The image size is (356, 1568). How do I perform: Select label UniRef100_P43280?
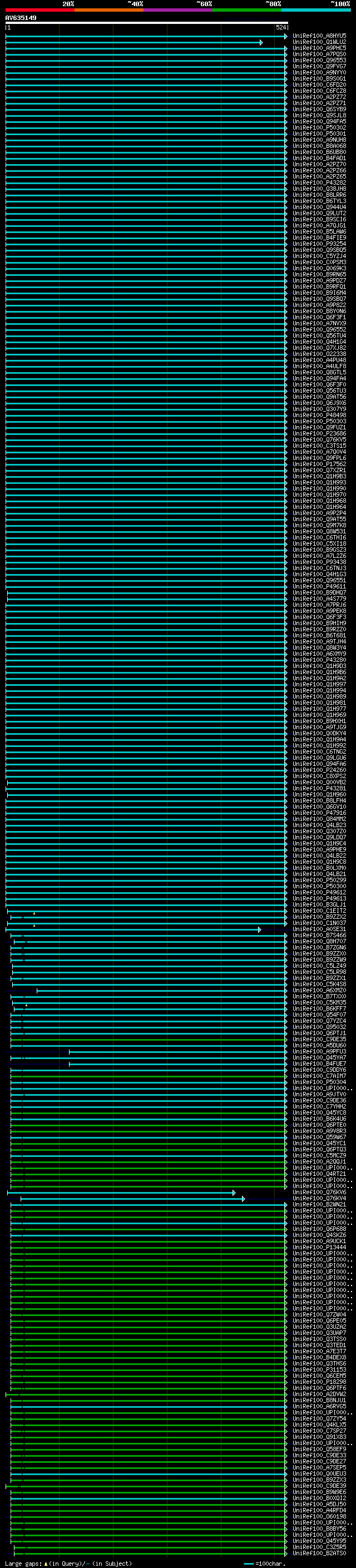319,660
